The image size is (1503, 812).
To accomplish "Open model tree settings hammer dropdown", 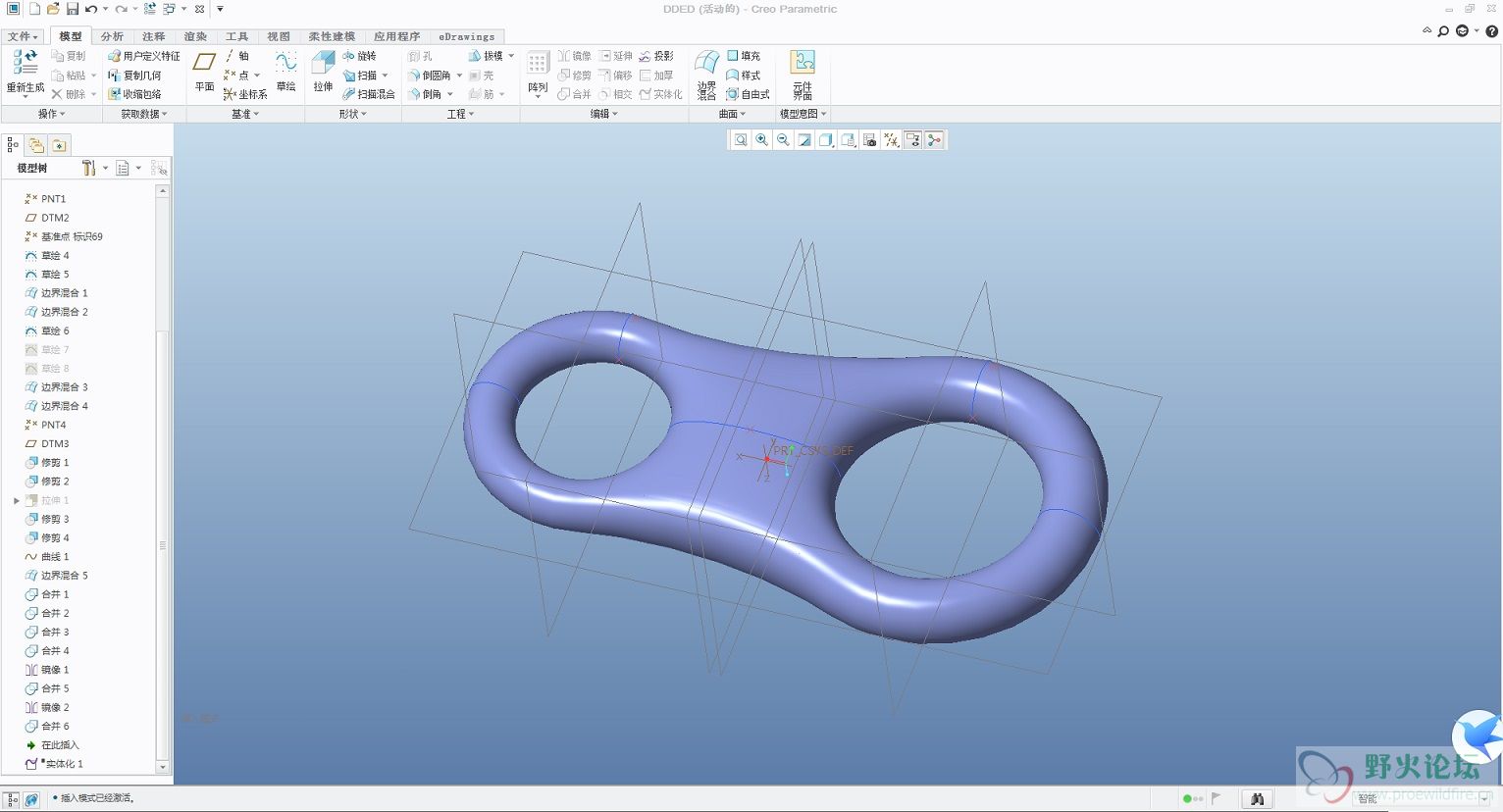I will (x=94, y=169).
